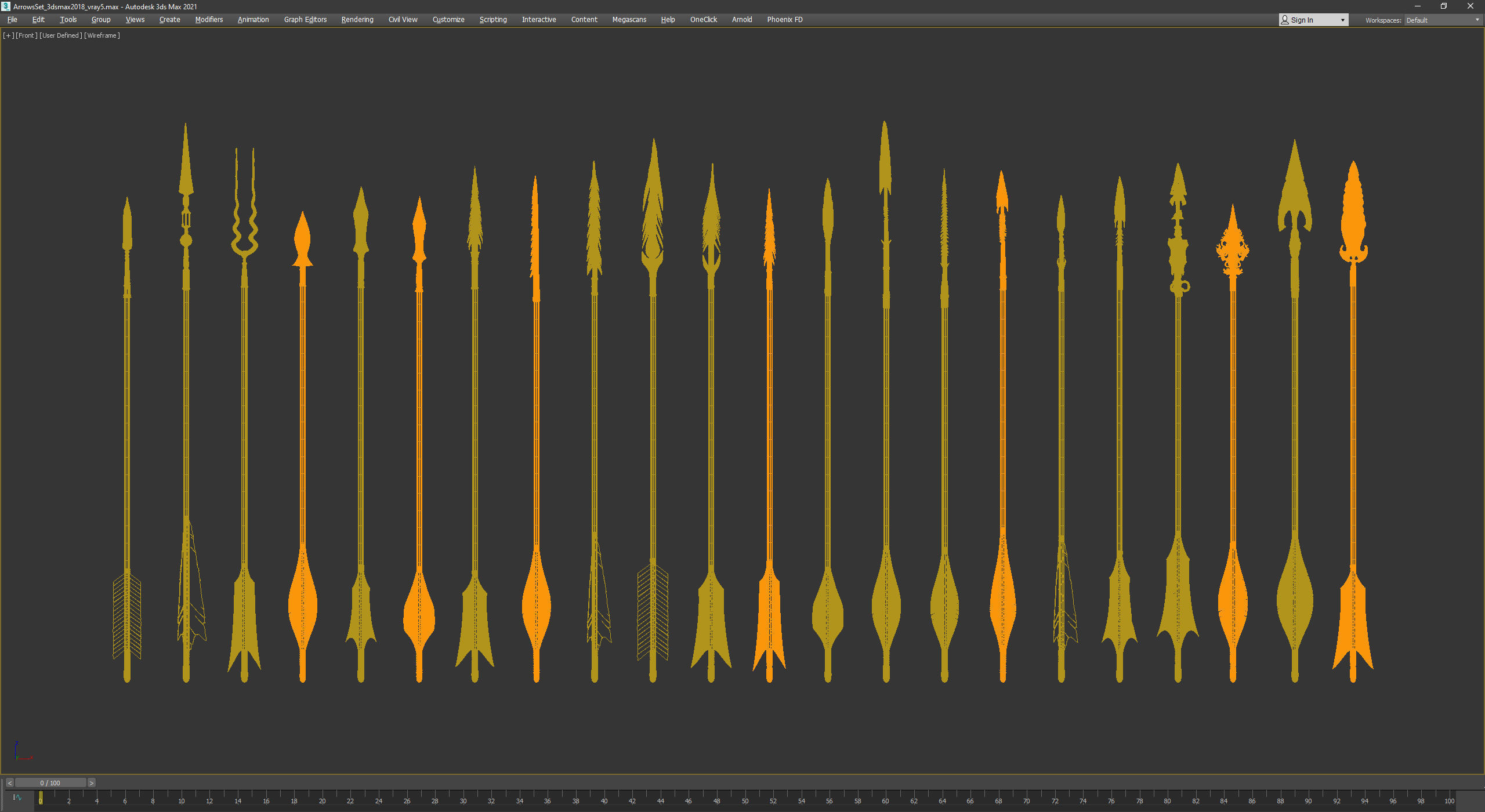Open the Graph Editors menu
The image size is (1485, 812).
[x=305, y=20]
